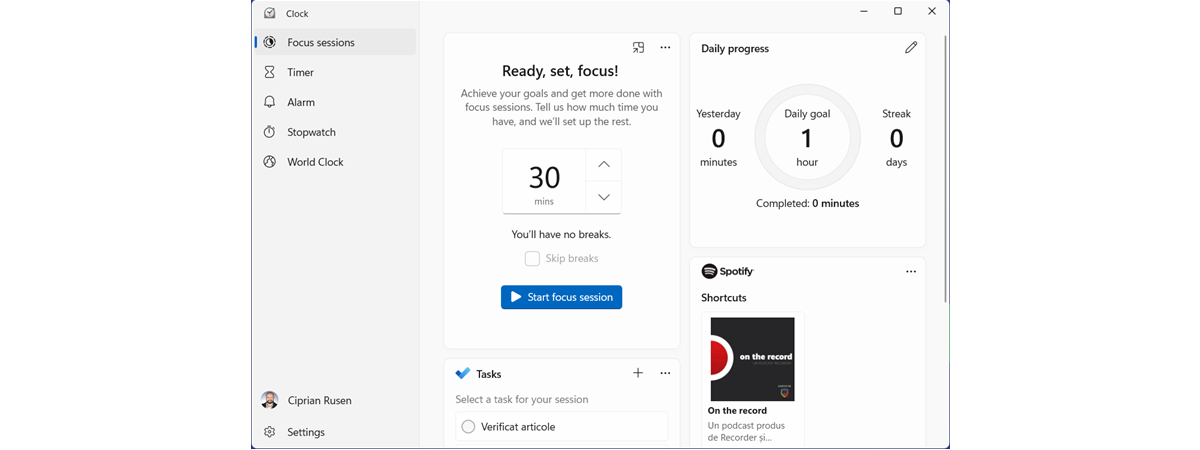Screen dimensions: 1200x450
Task: Click the compact overlay icon in focus card
Action: point(638,47)
